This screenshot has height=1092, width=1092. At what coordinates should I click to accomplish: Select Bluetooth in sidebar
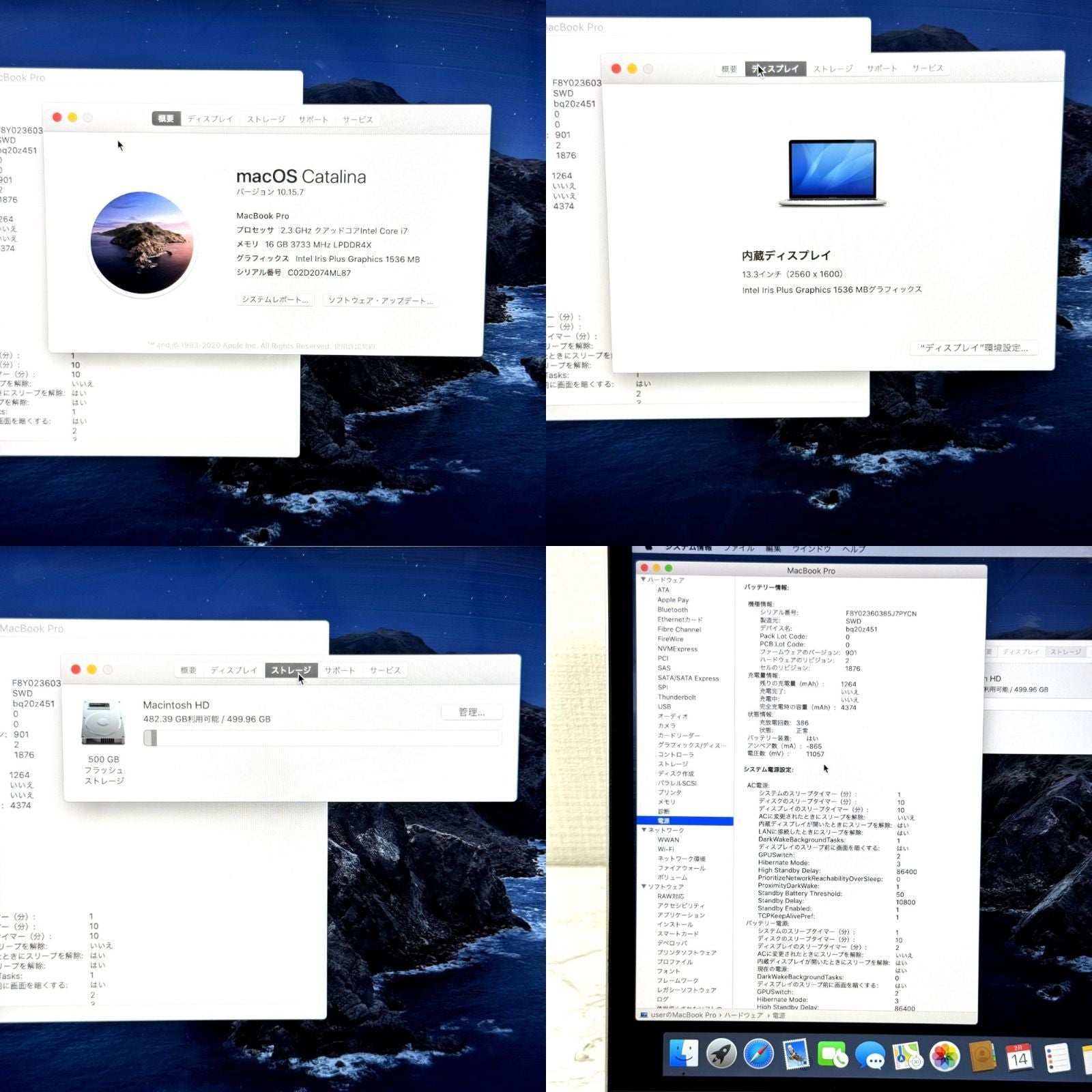click(672, 609)
